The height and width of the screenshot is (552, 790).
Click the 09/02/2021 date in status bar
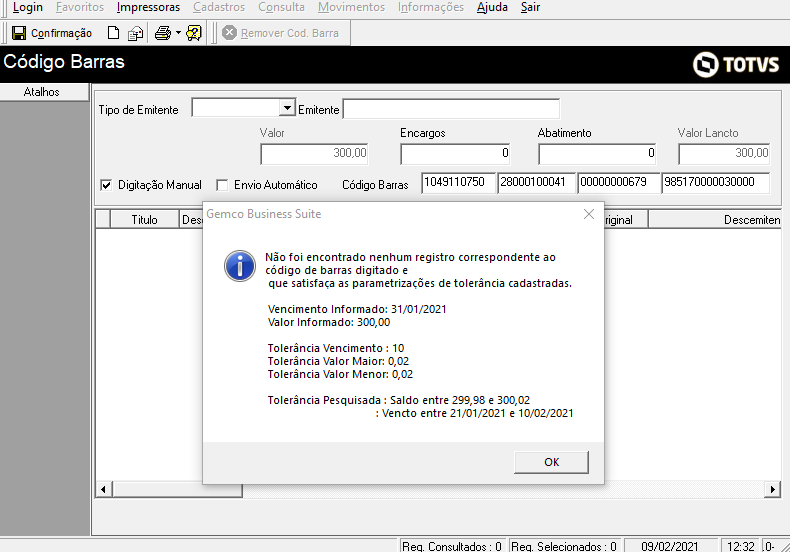point(670,546)
